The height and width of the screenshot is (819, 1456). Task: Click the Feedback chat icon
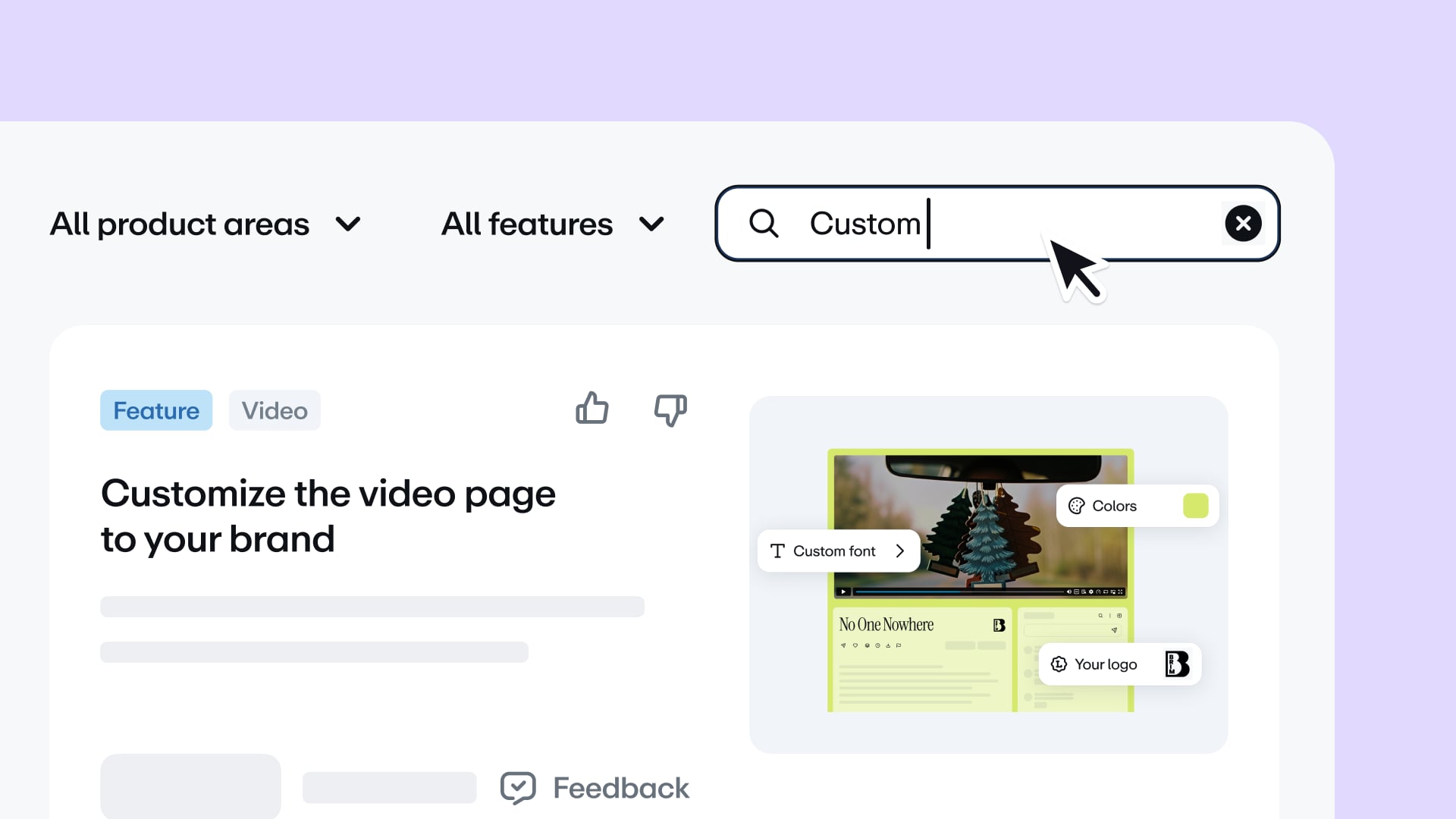(518, 788)
